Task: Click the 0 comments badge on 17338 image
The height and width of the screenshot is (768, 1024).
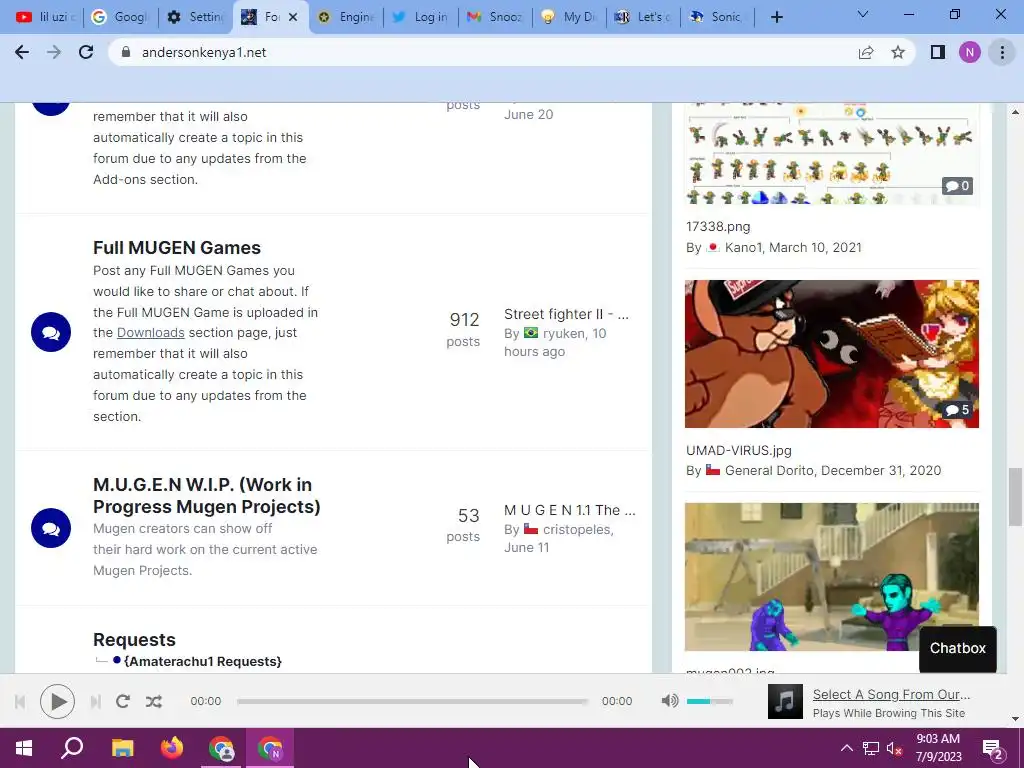Action: 957,186
